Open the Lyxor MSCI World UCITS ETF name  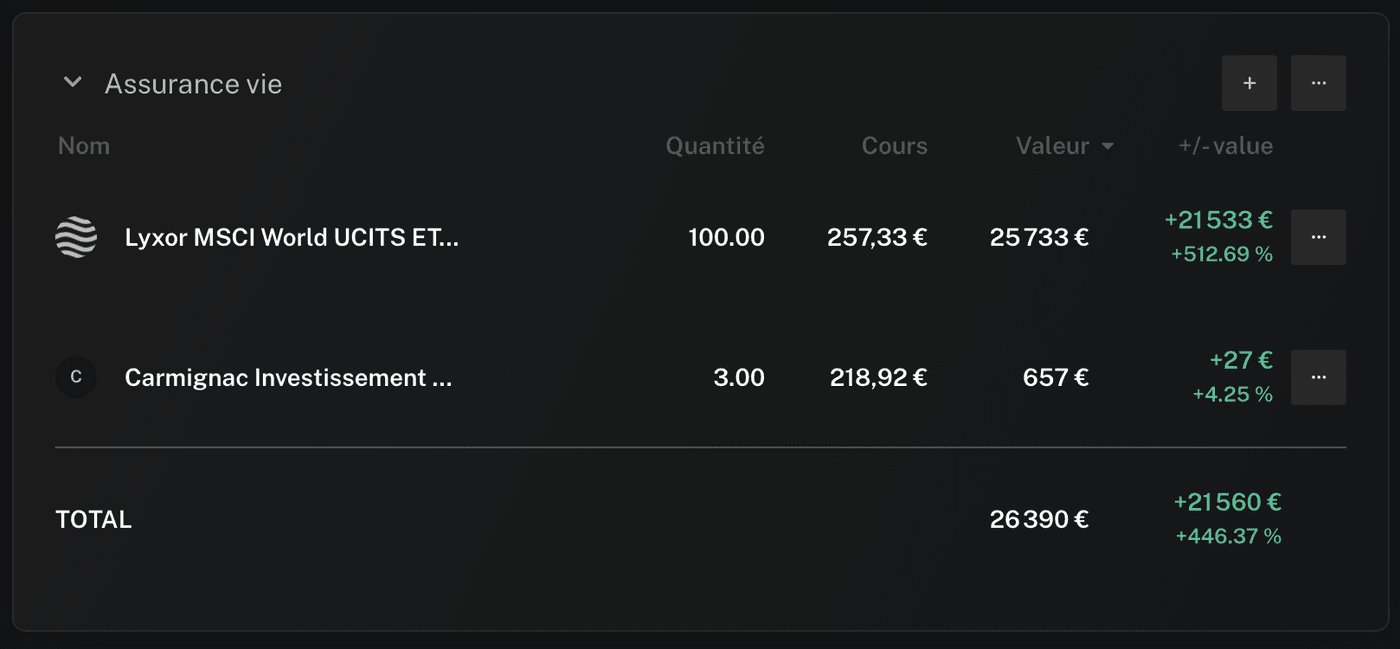click(x=291, y=238)
